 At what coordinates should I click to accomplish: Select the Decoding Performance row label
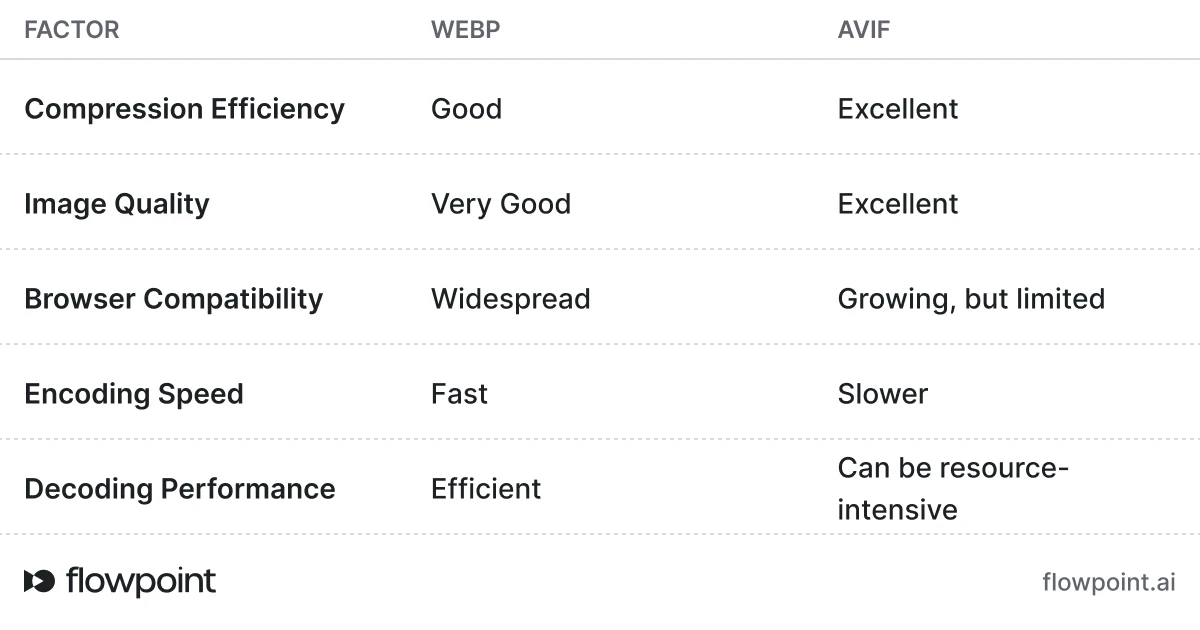pyautogui.click(x=180, y=489)
